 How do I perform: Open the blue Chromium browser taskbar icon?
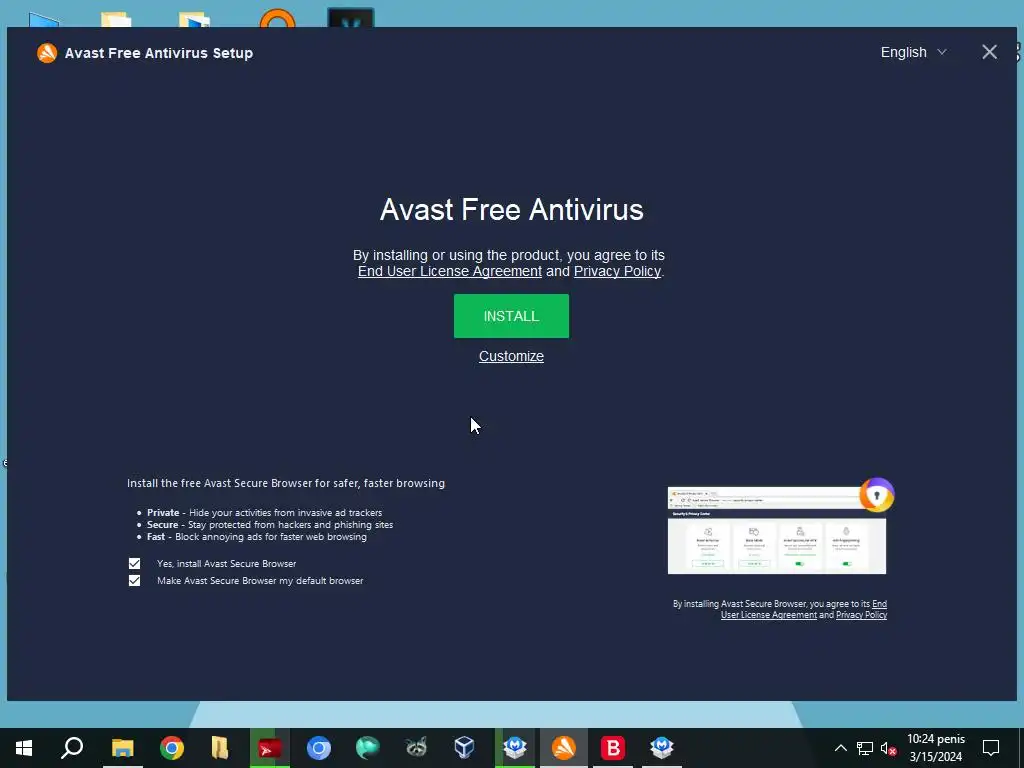[x=319, y=748]
